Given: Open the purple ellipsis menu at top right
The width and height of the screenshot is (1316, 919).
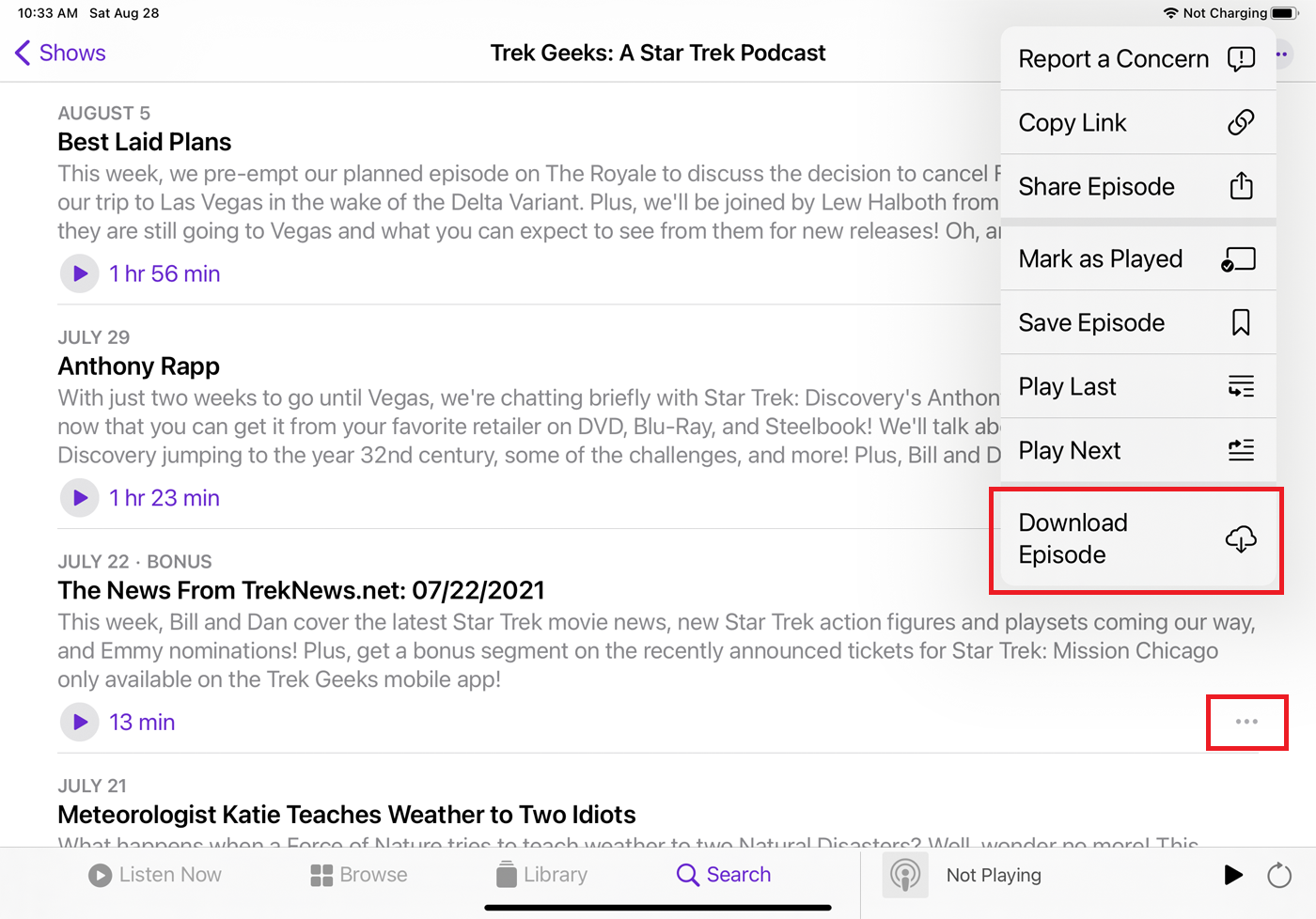Looking at the screenshot, I should pyautogui.click(x=1281, y=55).
